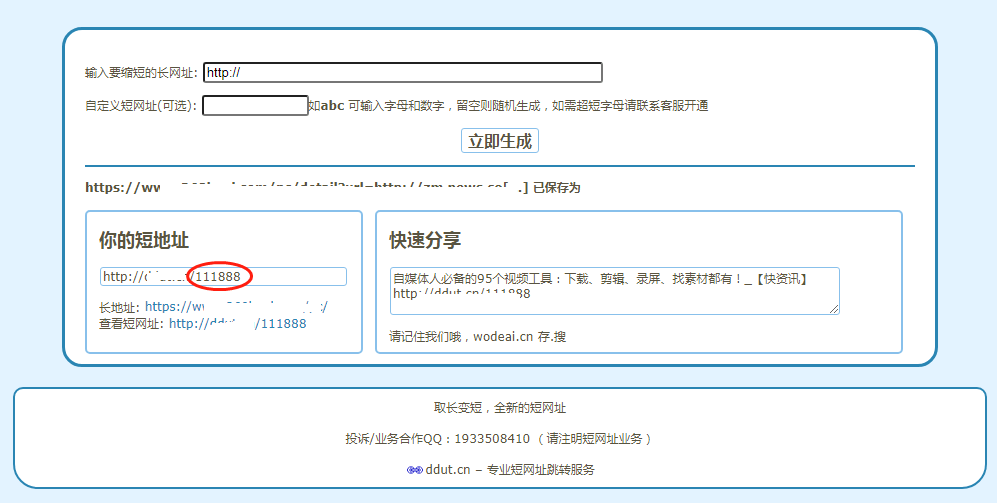
Task: Click the 输入要缩短的长网址 label
Action: pyautogui.click(x=142, y=73)
